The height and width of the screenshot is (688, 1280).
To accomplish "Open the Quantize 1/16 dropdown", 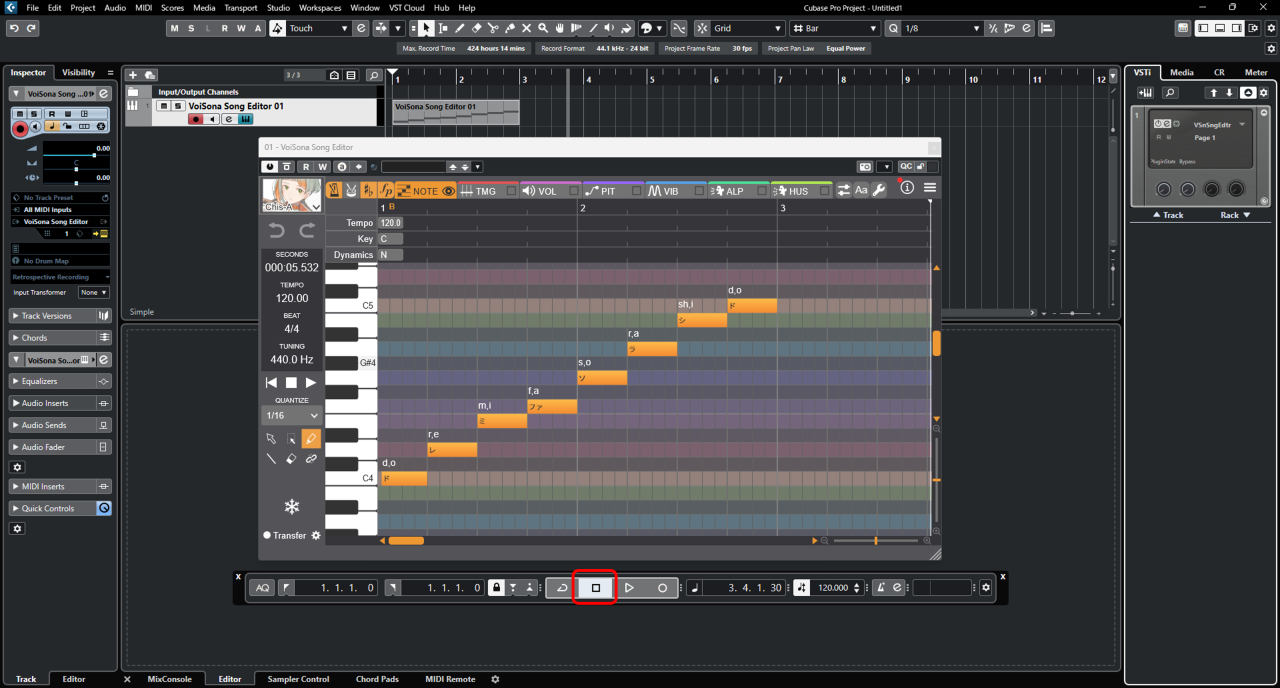I will pos(291,415).
